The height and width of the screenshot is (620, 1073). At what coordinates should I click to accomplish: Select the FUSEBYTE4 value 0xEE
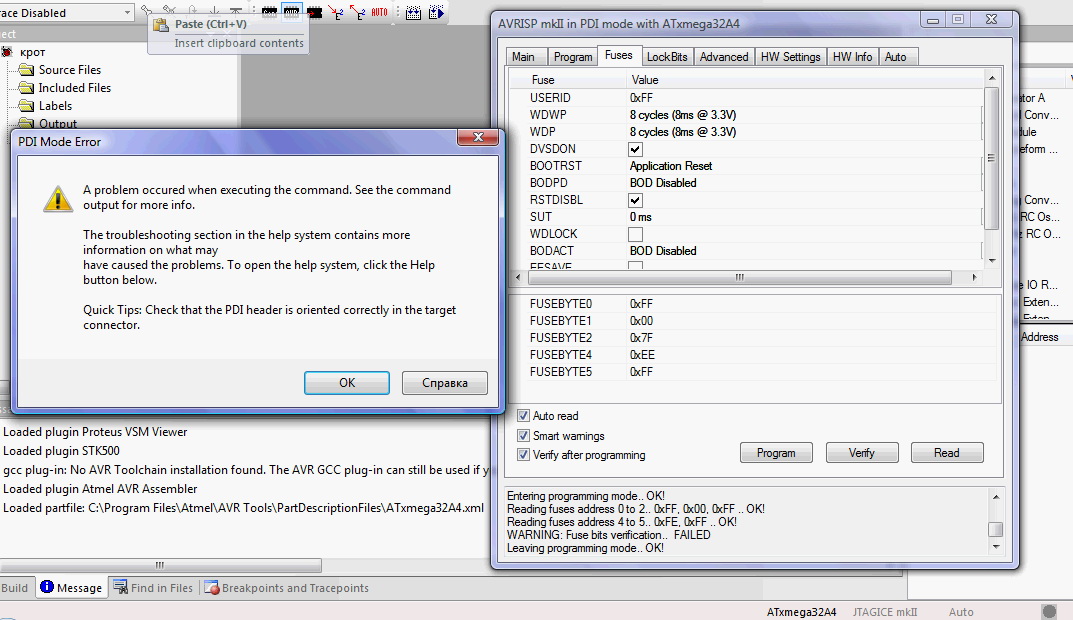coord(643,355)
